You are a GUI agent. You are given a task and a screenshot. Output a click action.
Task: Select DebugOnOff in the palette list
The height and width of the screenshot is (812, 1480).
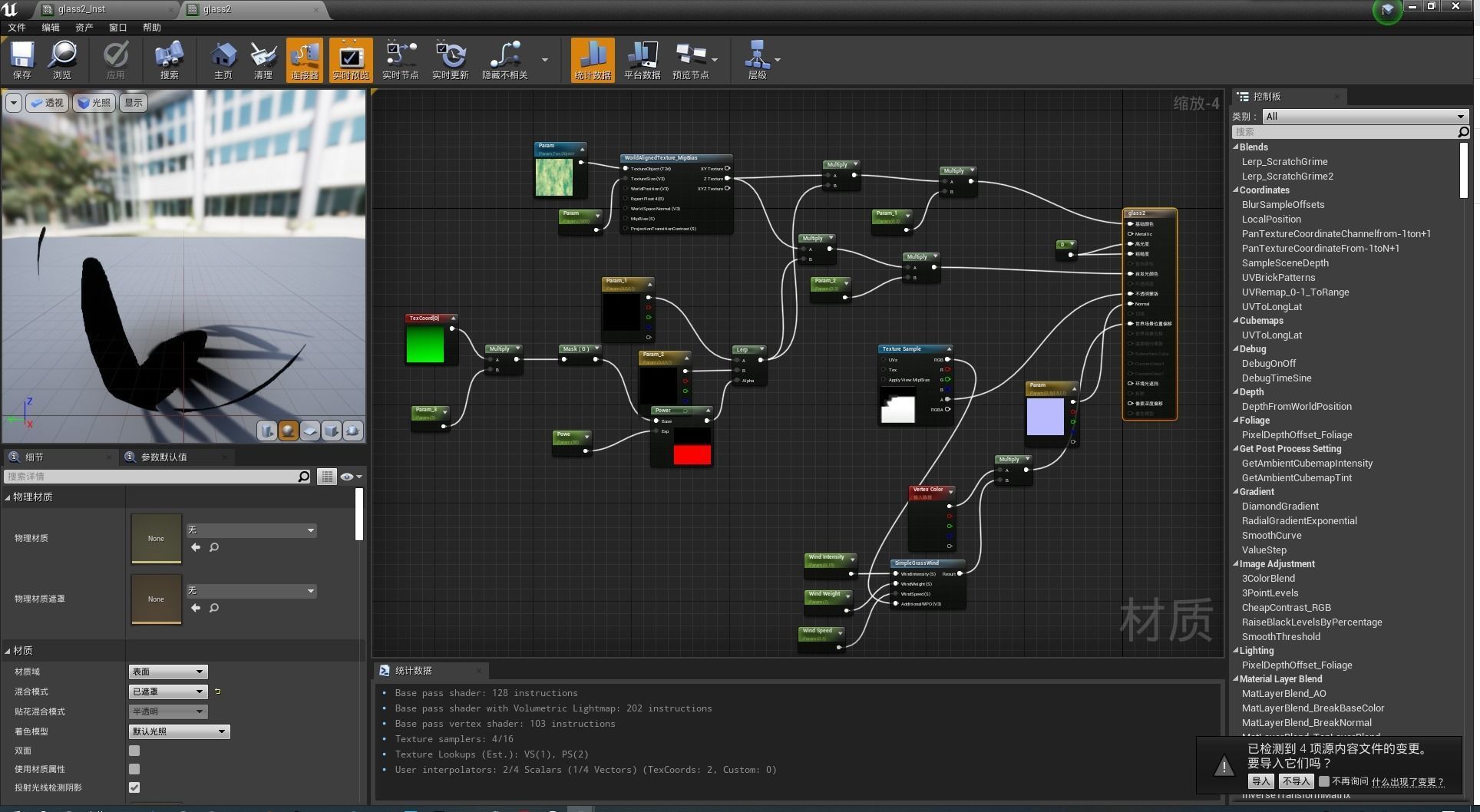(x=1268, y=364)
